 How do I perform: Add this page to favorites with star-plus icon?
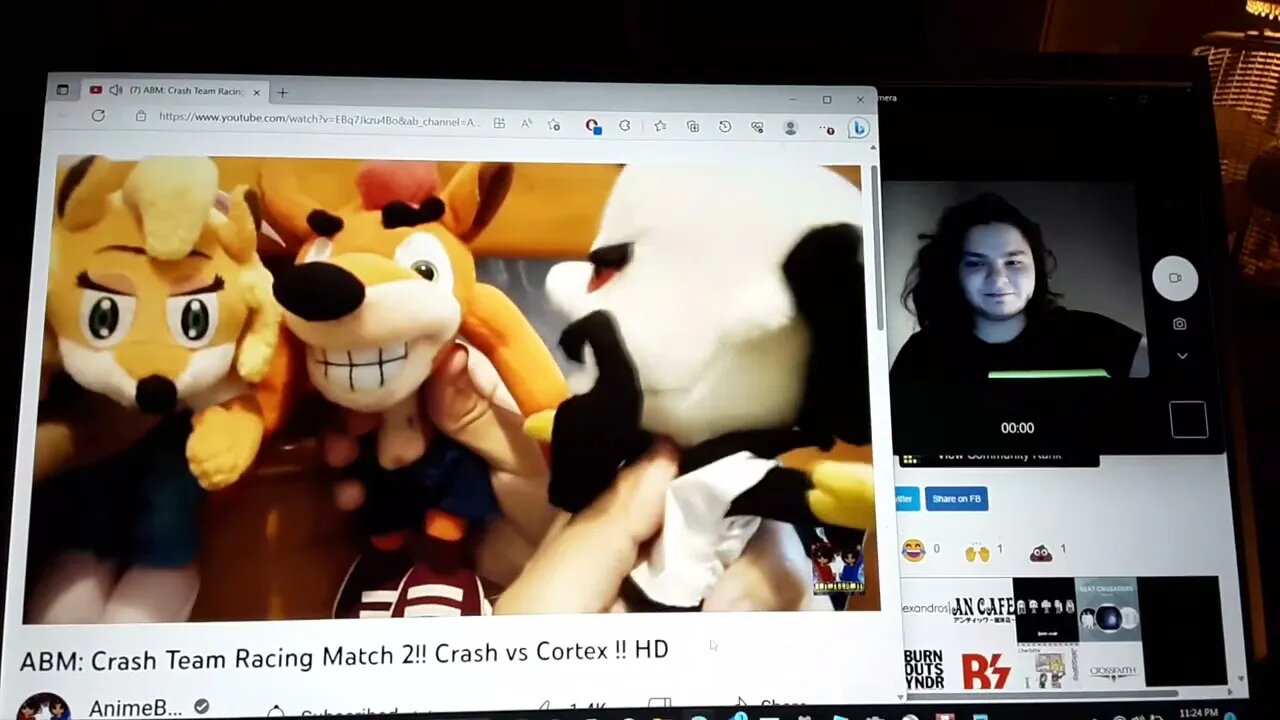click(554, 125)
